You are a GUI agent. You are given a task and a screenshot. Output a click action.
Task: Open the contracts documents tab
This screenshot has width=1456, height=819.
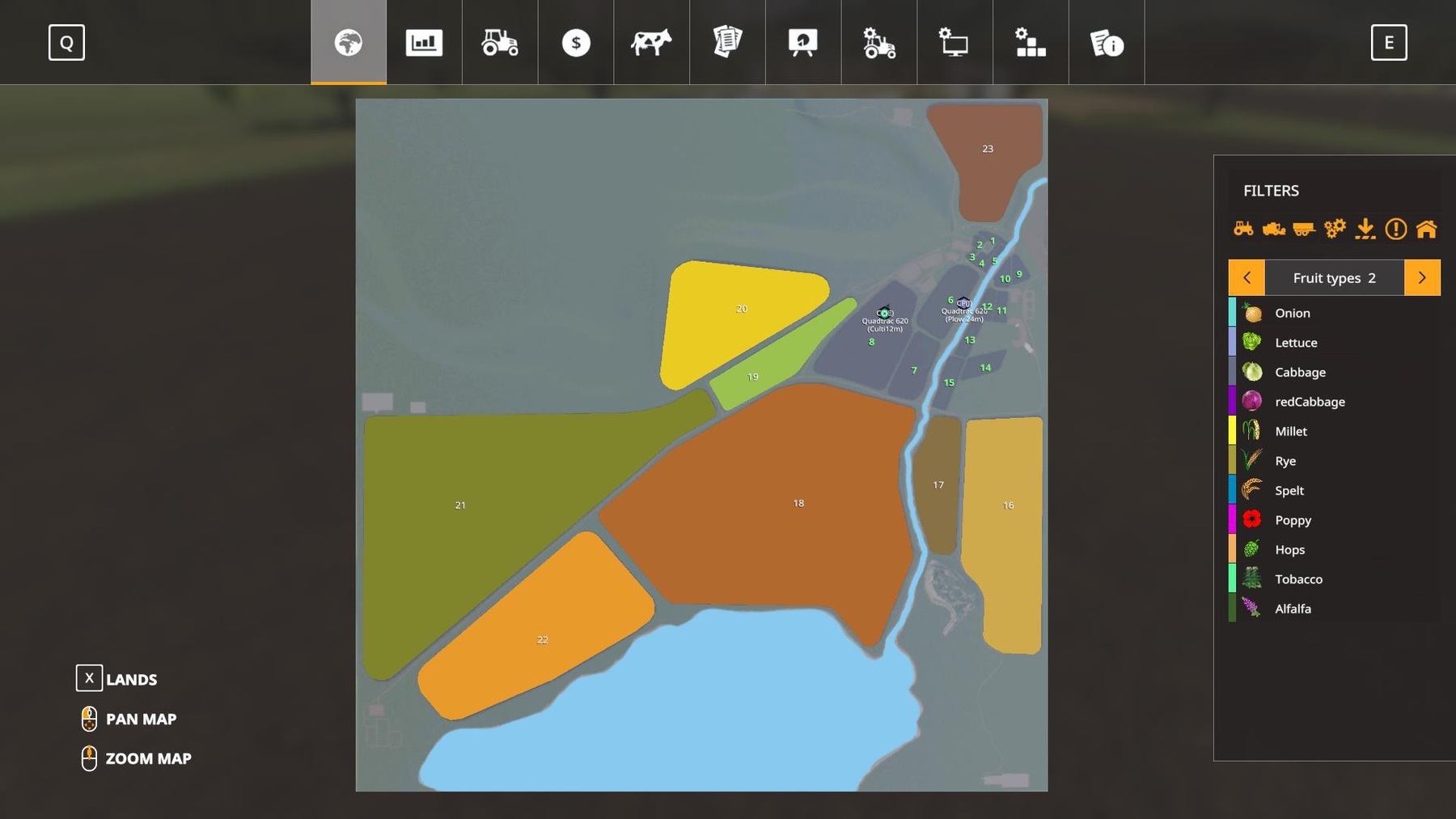pyautogui.click(x=727, y=42)
